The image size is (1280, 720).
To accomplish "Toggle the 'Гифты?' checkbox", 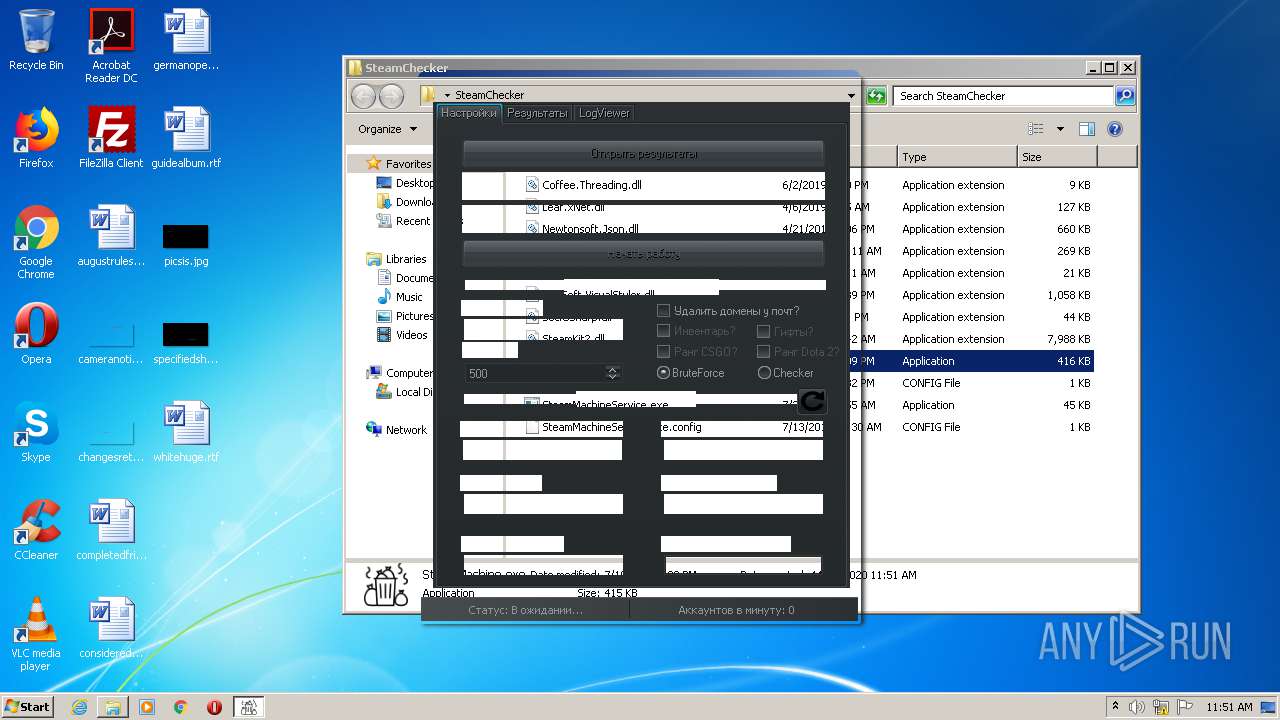I will [x=763, y=331].
